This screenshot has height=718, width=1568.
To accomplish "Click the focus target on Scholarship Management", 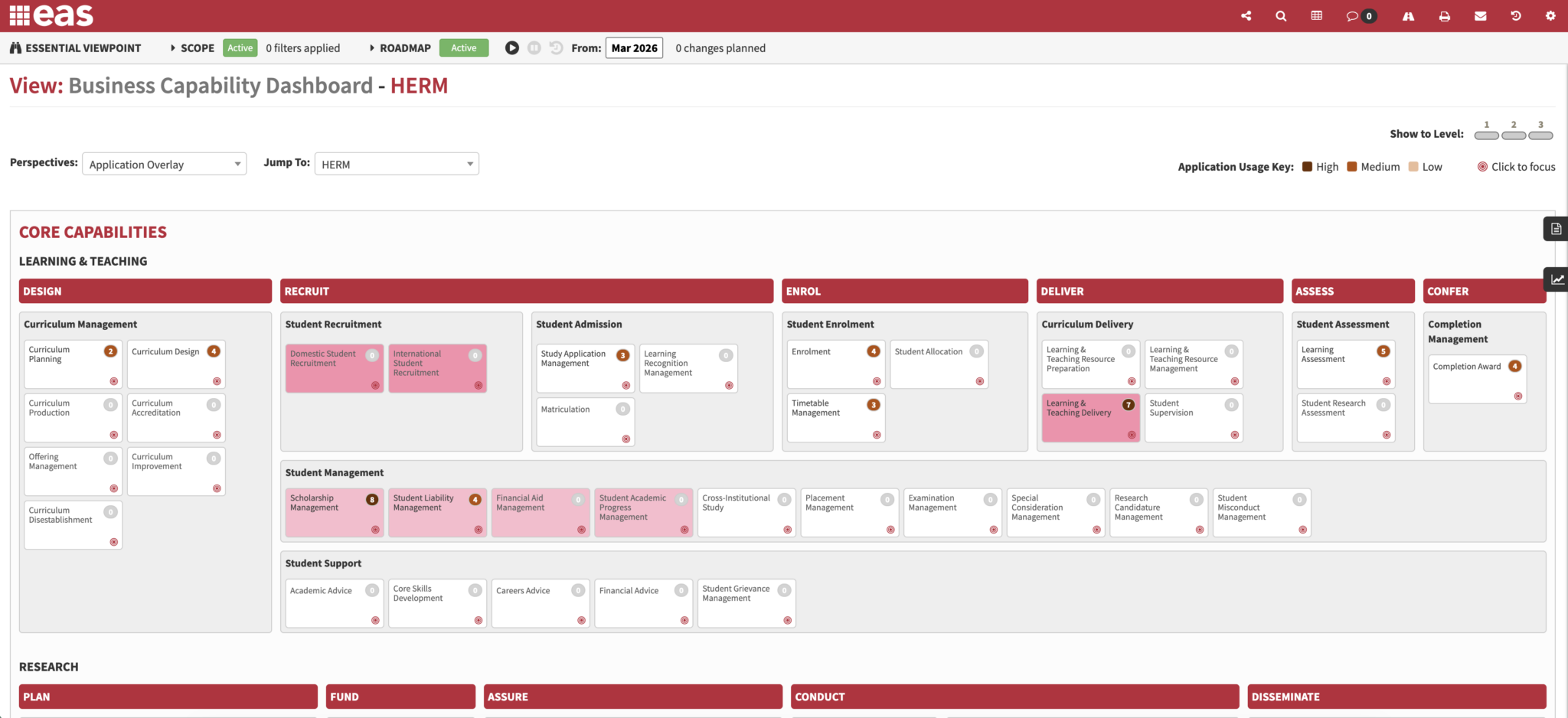I will coord(375,530).
